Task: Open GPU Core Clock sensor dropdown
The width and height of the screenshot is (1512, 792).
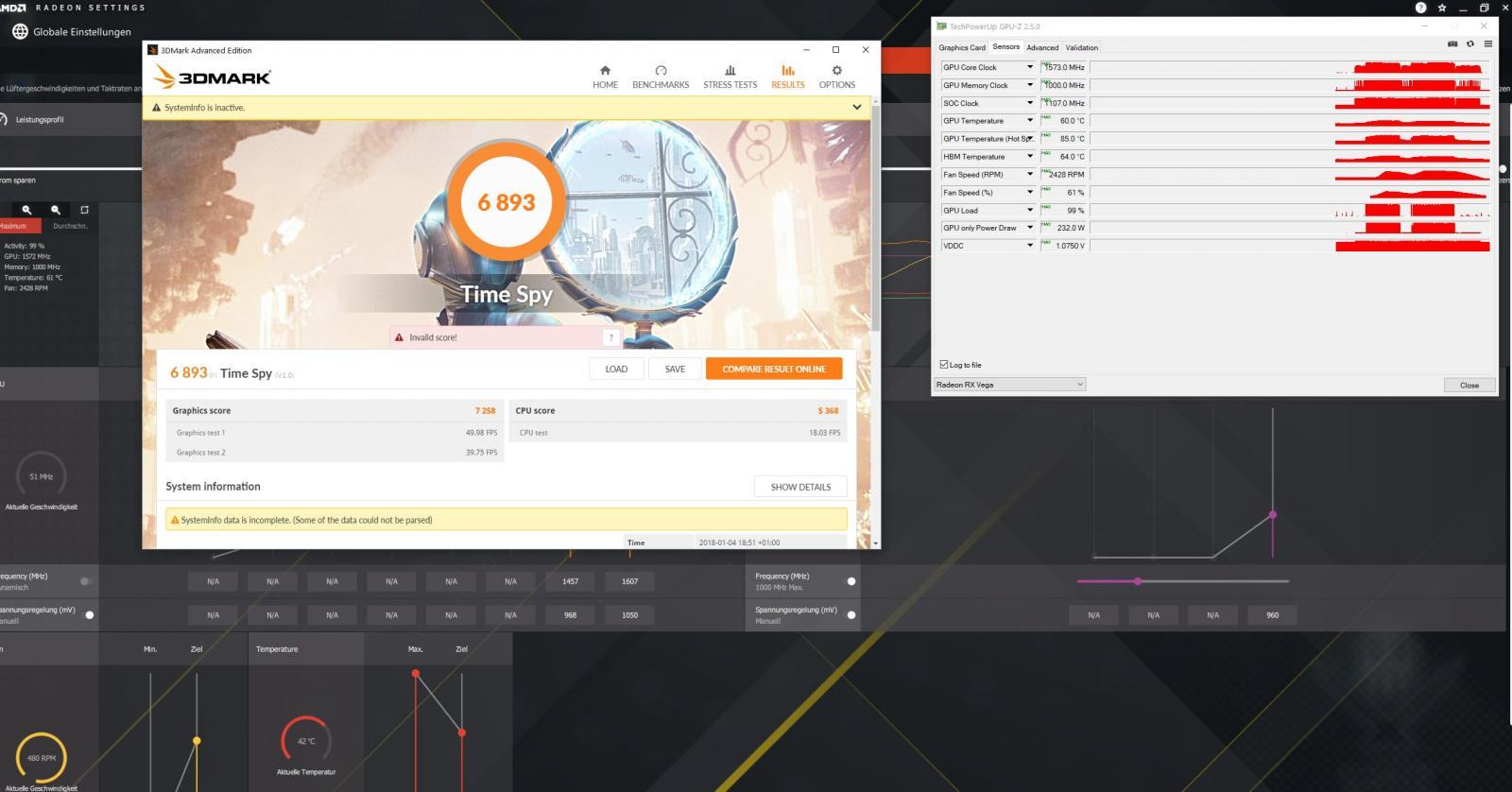Action: point(1030,67)
